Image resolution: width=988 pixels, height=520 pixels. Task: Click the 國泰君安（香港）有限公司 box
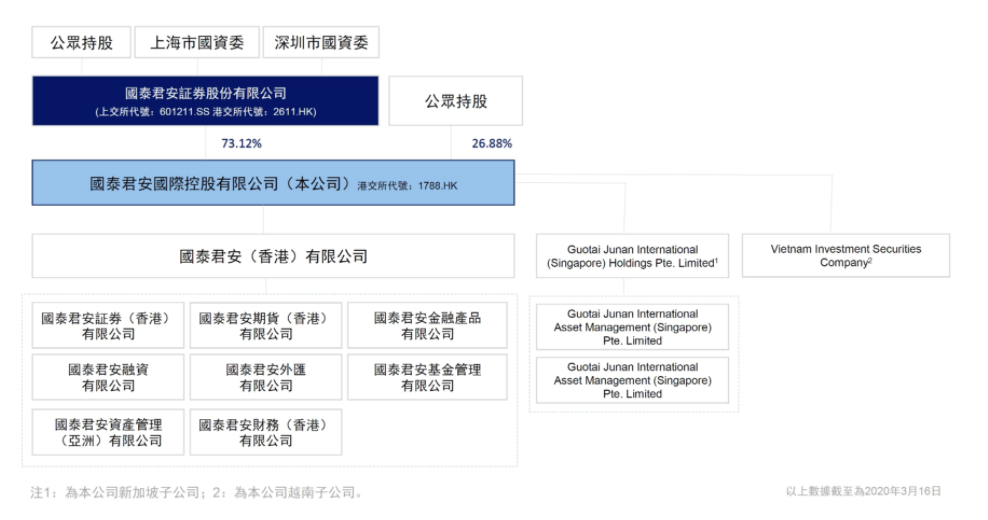(x=273, y=256)
